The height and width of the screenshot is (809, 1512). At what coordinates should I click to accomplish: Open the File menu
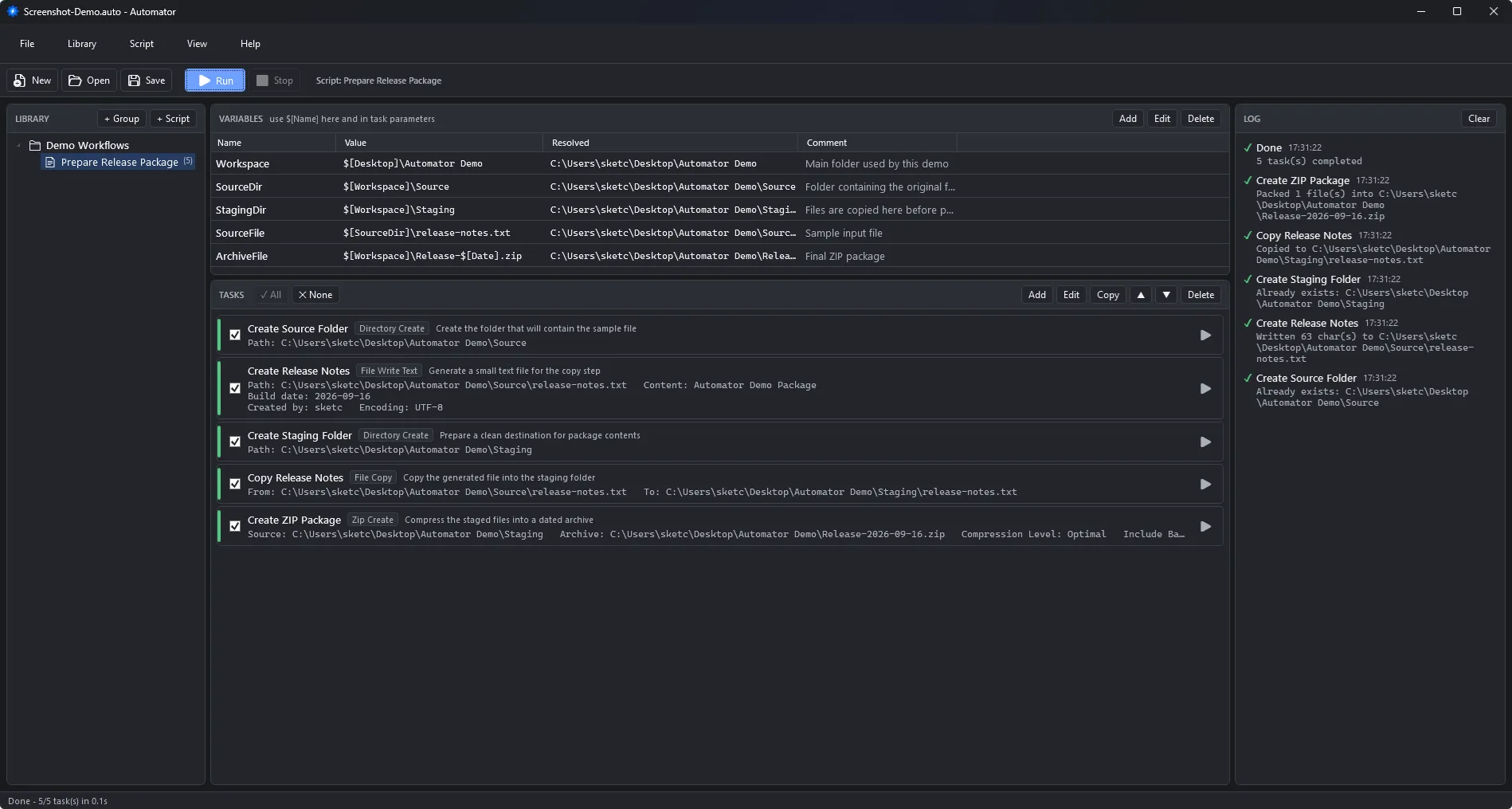(x=27, y=44)
